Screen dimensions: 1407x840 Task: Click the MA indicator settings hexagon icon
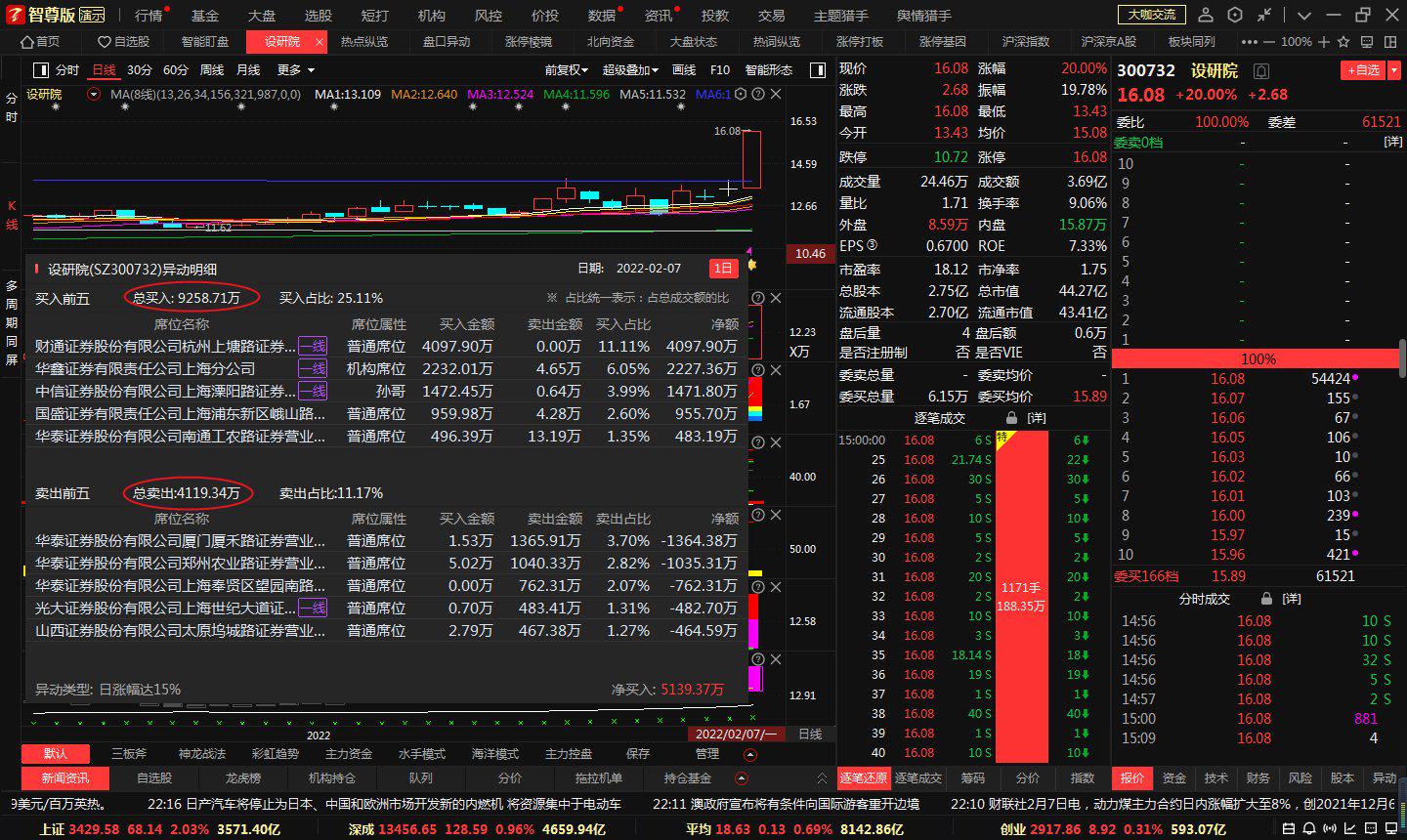[x=741, y=94]
